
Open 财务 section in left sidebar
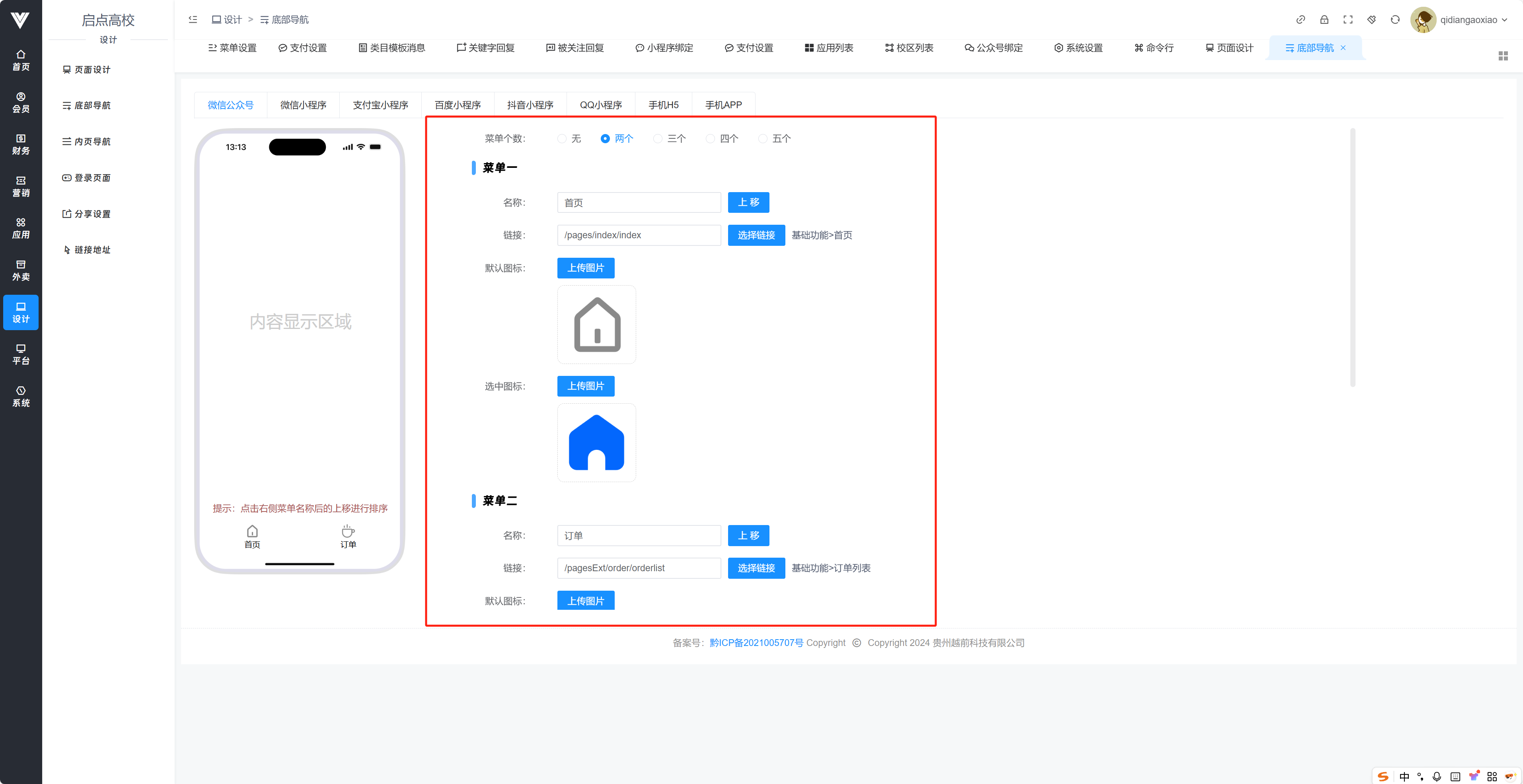[21, 144]
